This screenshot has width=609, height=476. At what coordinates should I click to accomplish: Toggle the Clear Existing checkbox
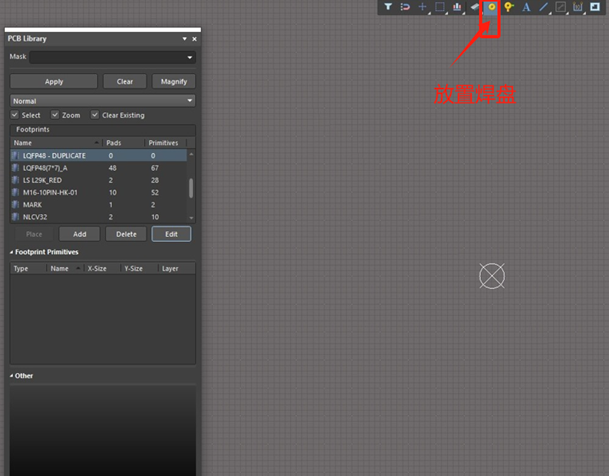[x=94, y=115]
